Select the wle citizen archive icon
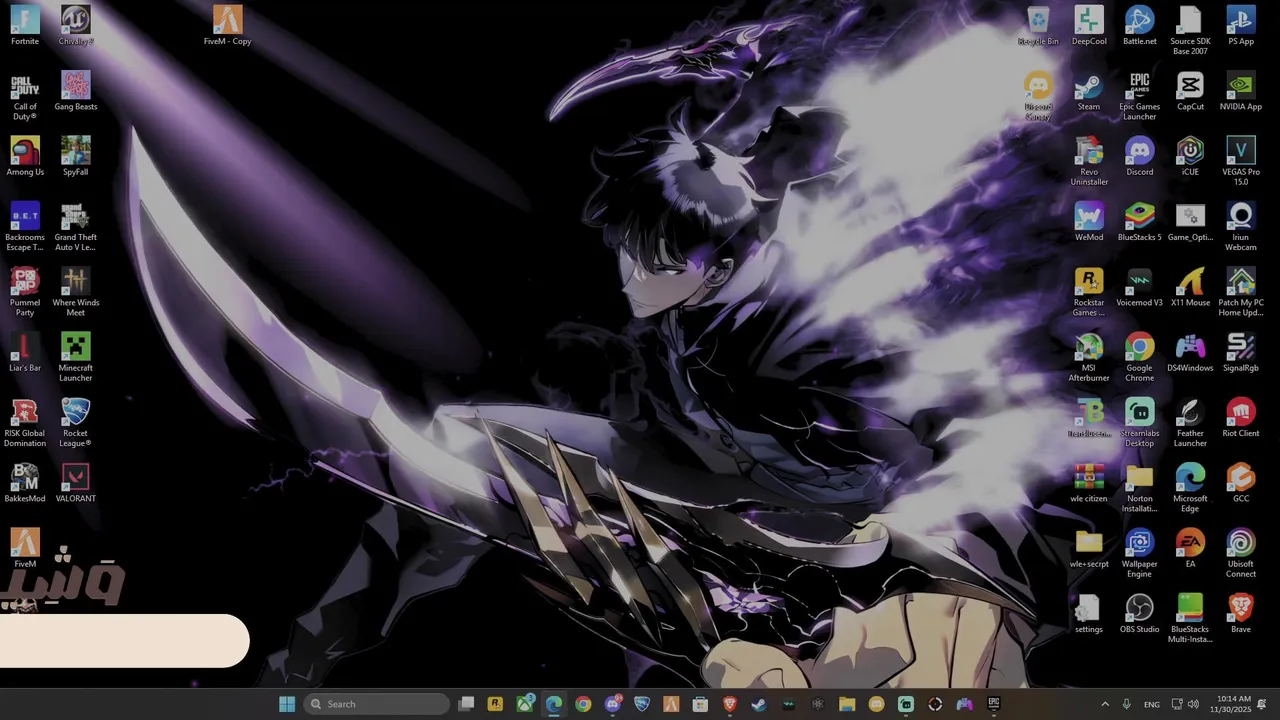Image resolution: width=1280 pixels, height=720 pixels. pyautogui.click(x=1089, y=484)
